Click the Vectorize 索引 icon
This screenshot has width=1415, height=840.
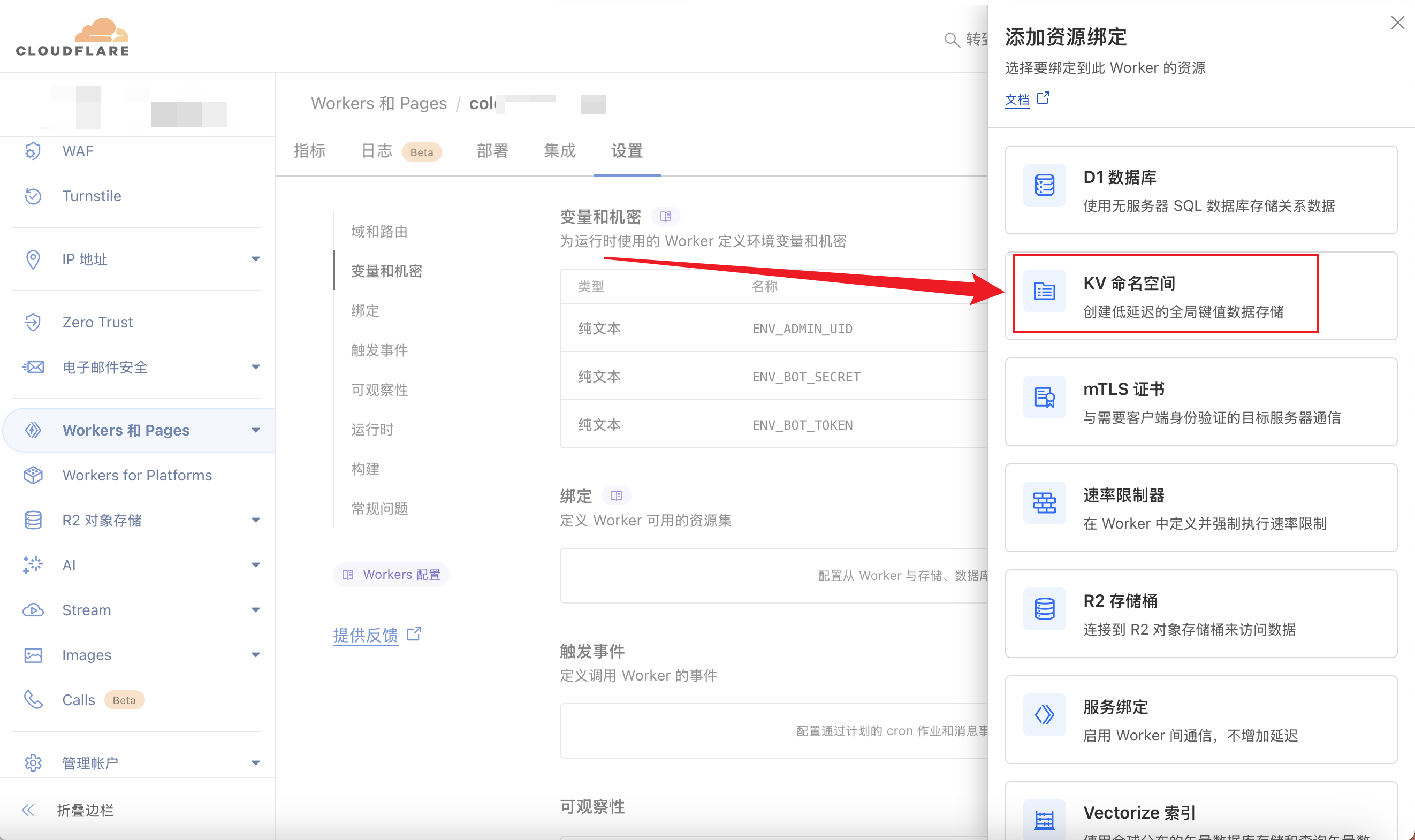[x=1044, y=819]
